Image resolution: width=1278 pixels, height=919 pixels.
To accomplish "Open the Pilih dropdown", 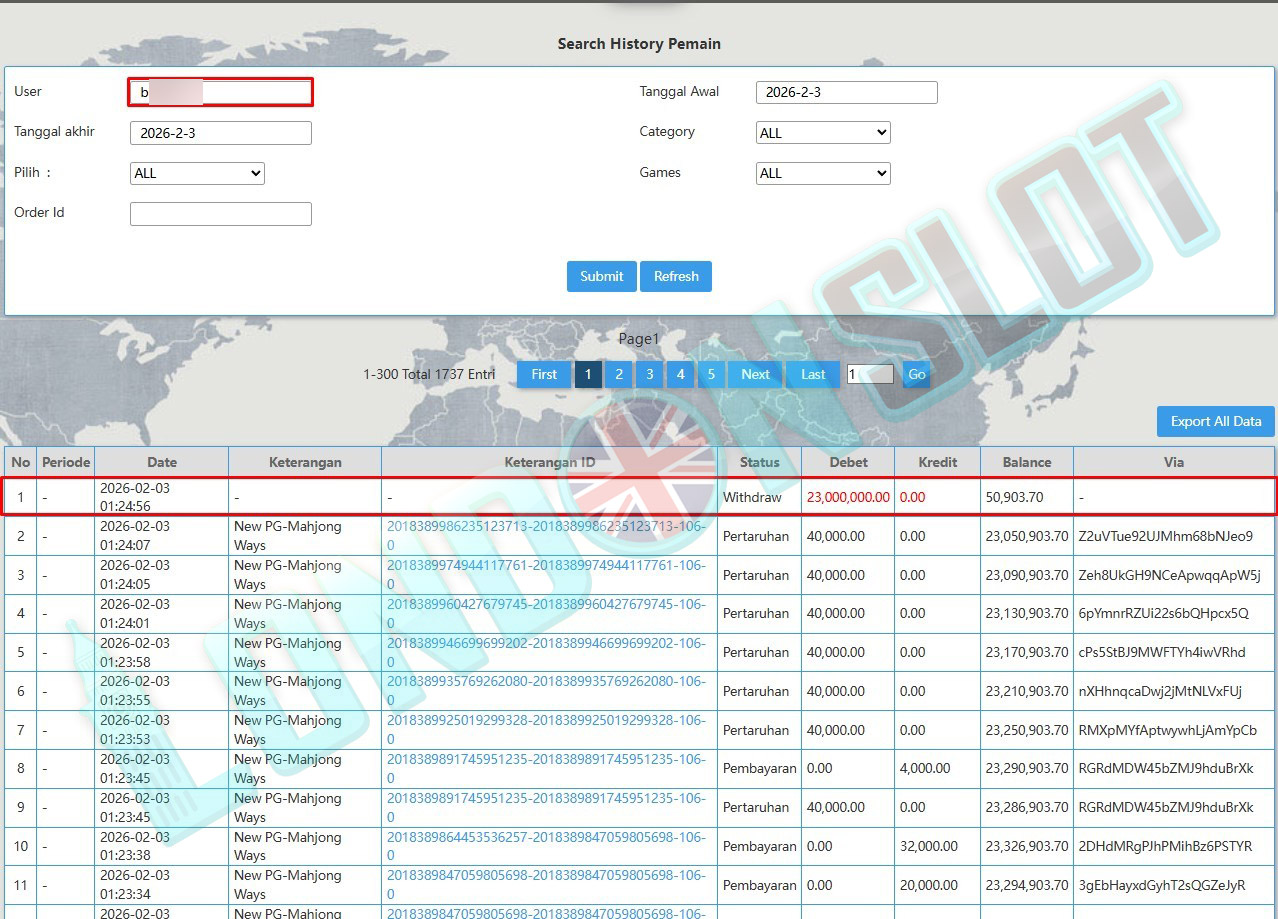I will (197, 173).
